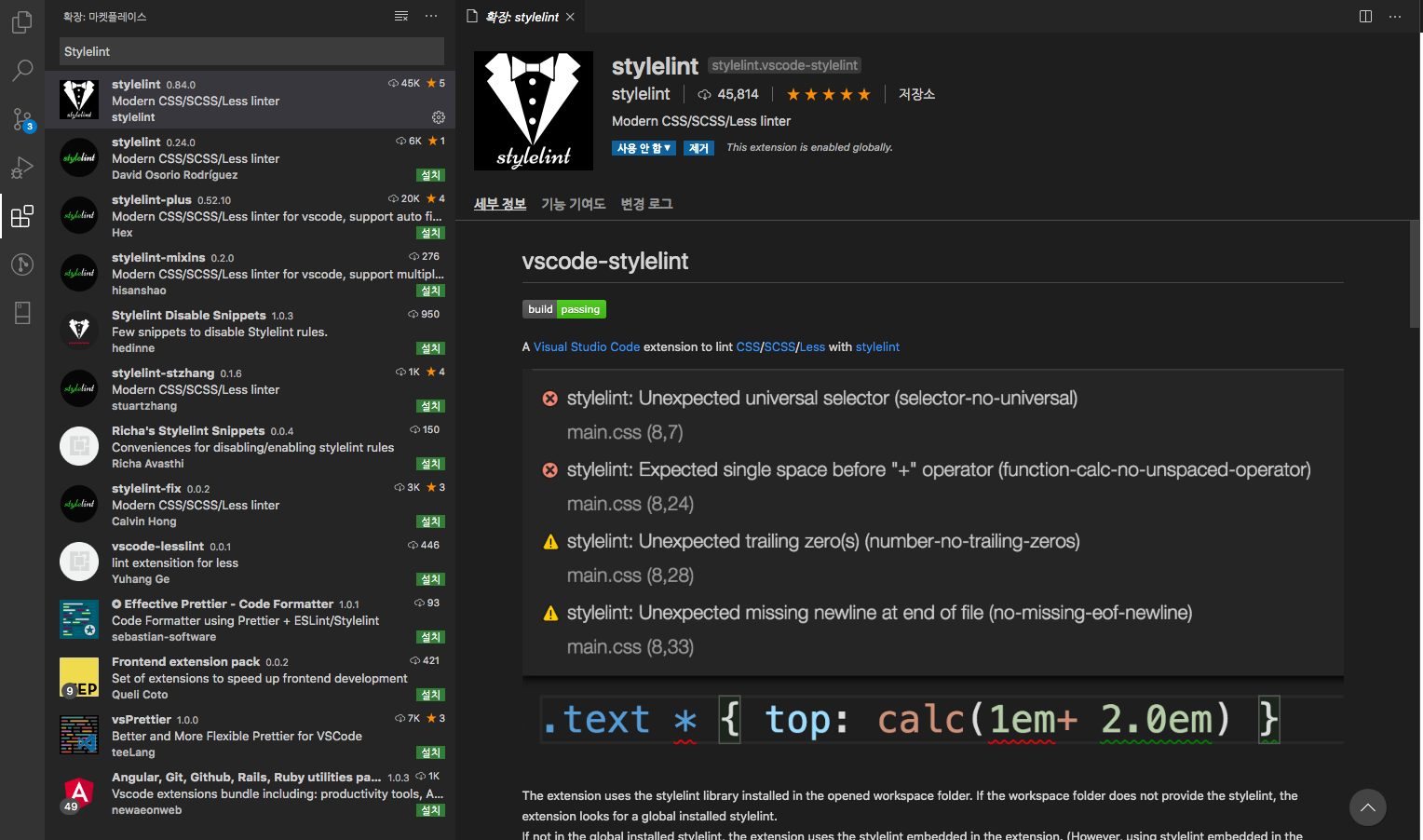
Task: Open the 저장소 repository link
Action: pos(916,94)
